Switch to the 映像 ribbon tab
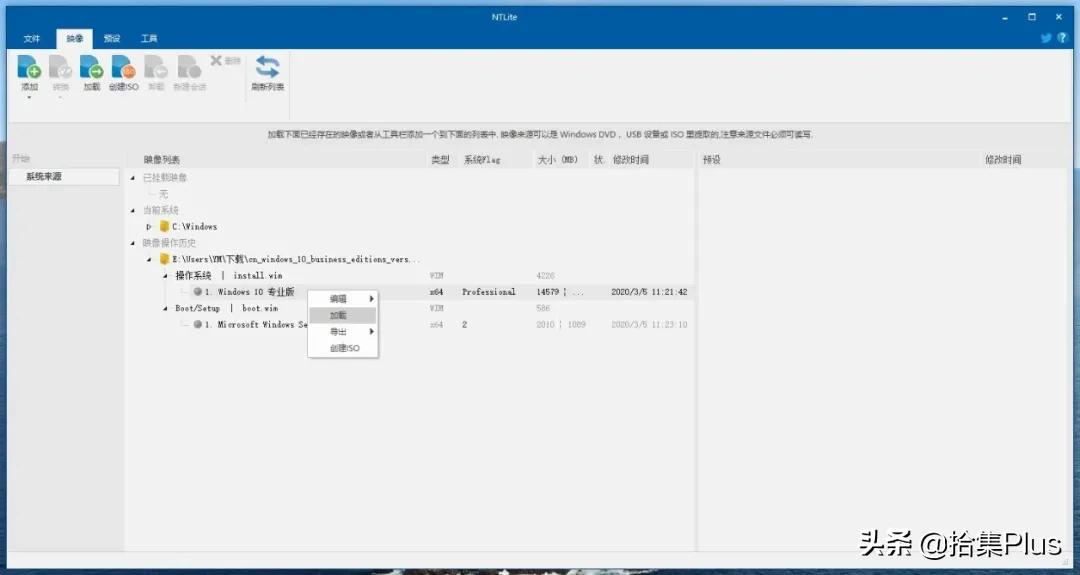 pos(74,39)
